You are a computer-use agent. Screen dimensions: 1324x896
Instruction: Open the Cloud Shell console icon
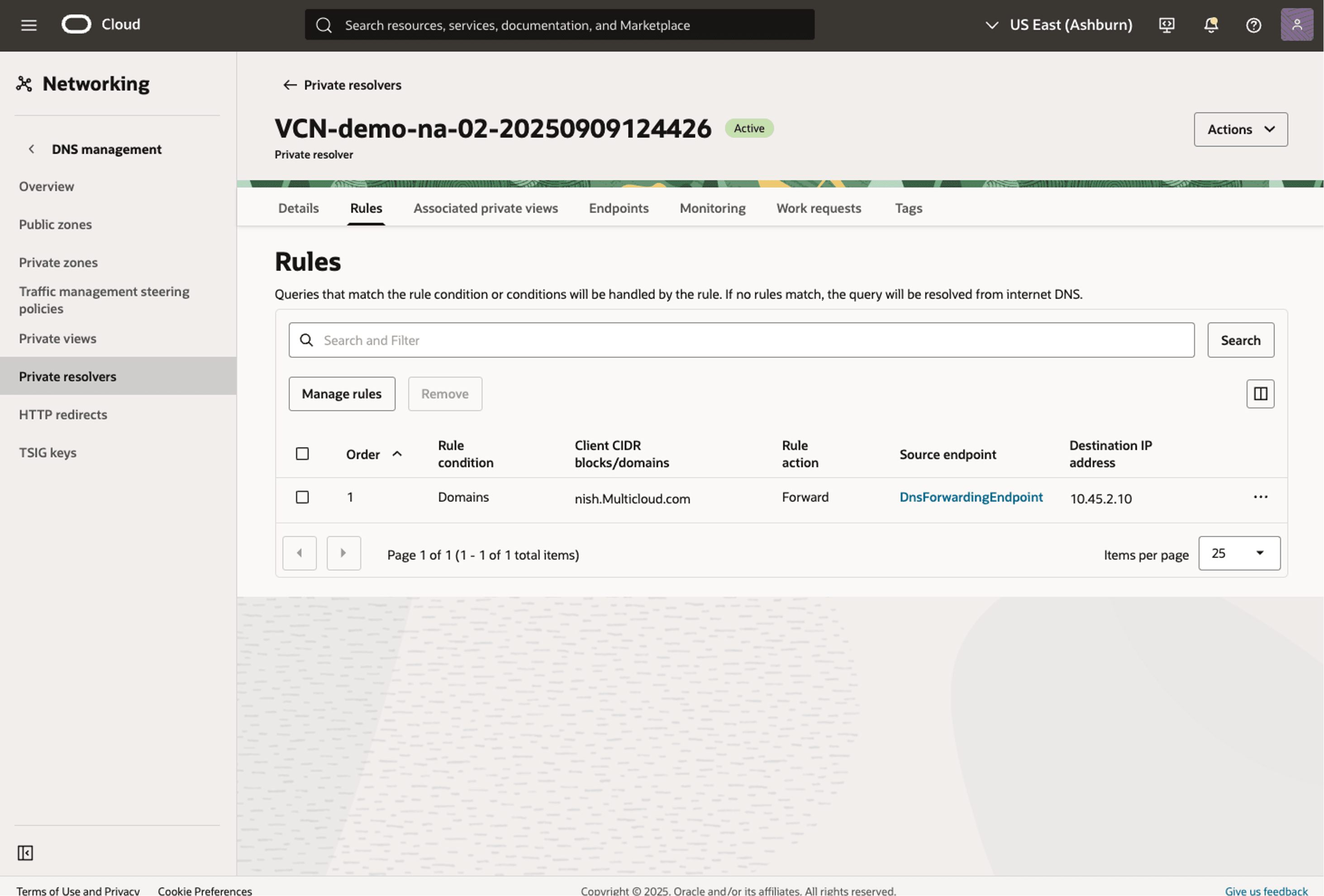[1167, 24]
